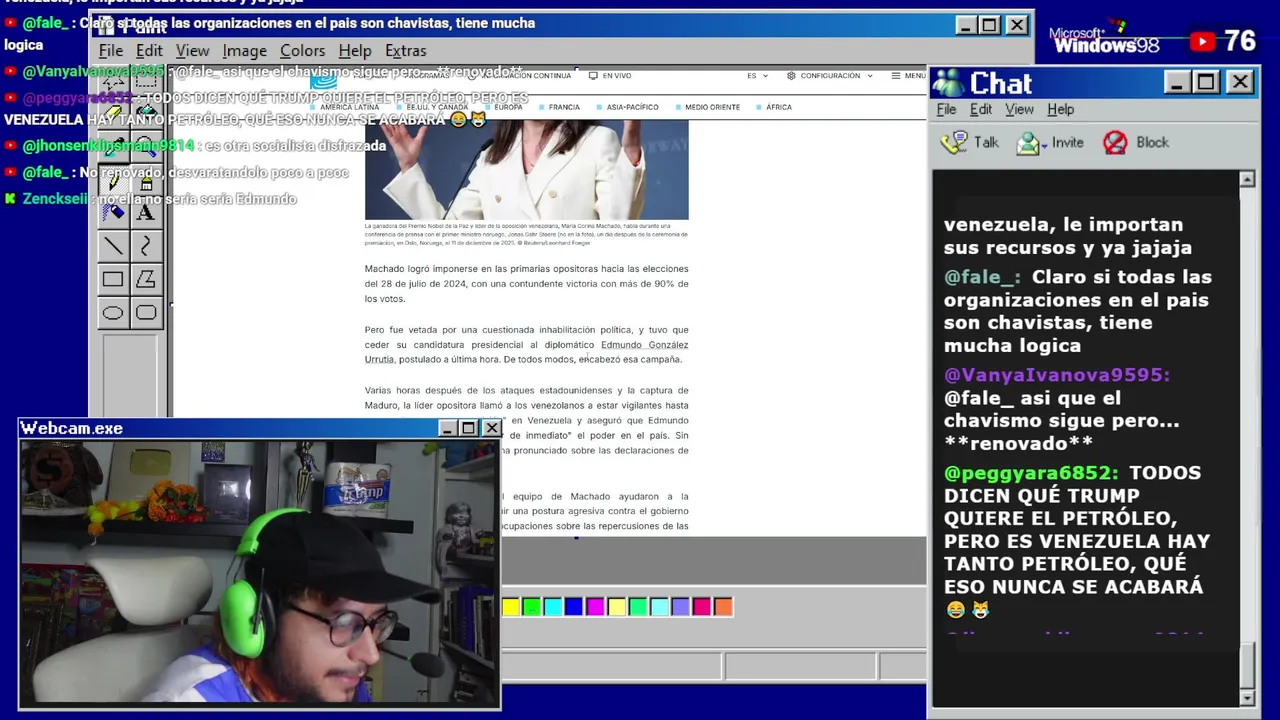Open the Invite dropdown arrow in Chat
The width and height of the screenshot is (1280, 720).
(1043, 146)
